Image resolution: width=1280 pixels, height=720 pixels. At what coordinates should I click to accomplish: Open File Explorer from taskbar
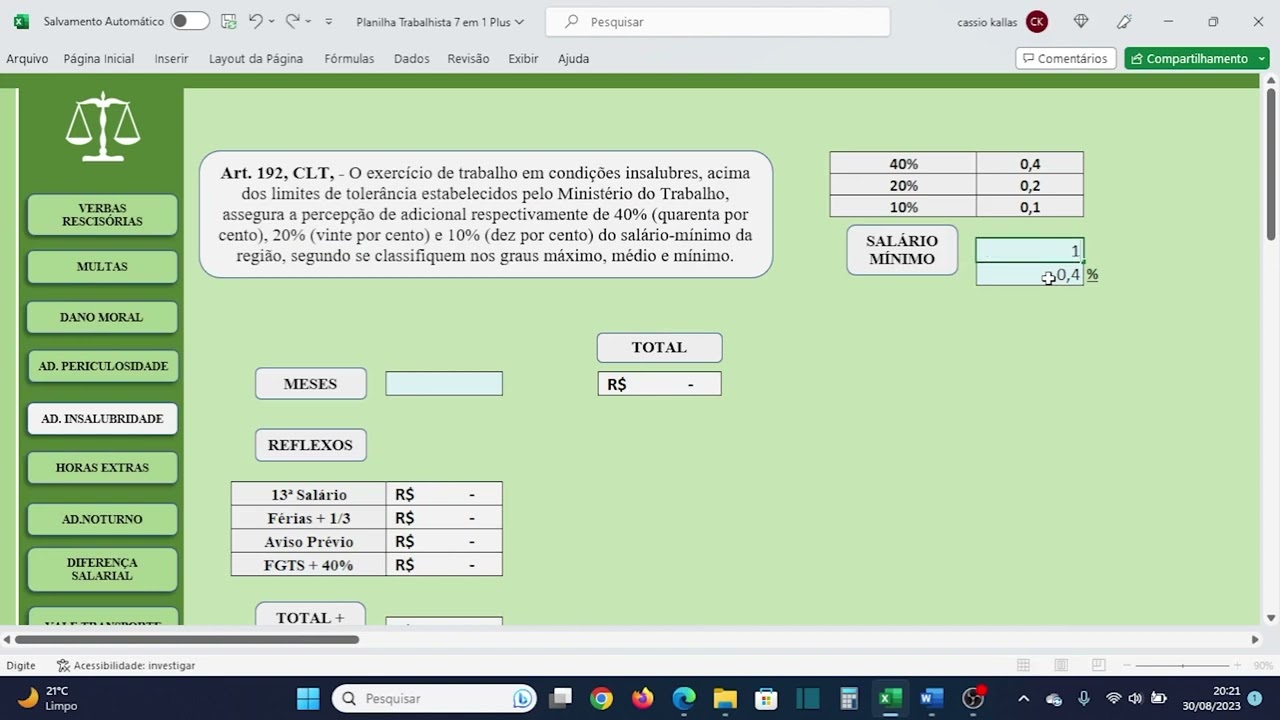(725, 698)
